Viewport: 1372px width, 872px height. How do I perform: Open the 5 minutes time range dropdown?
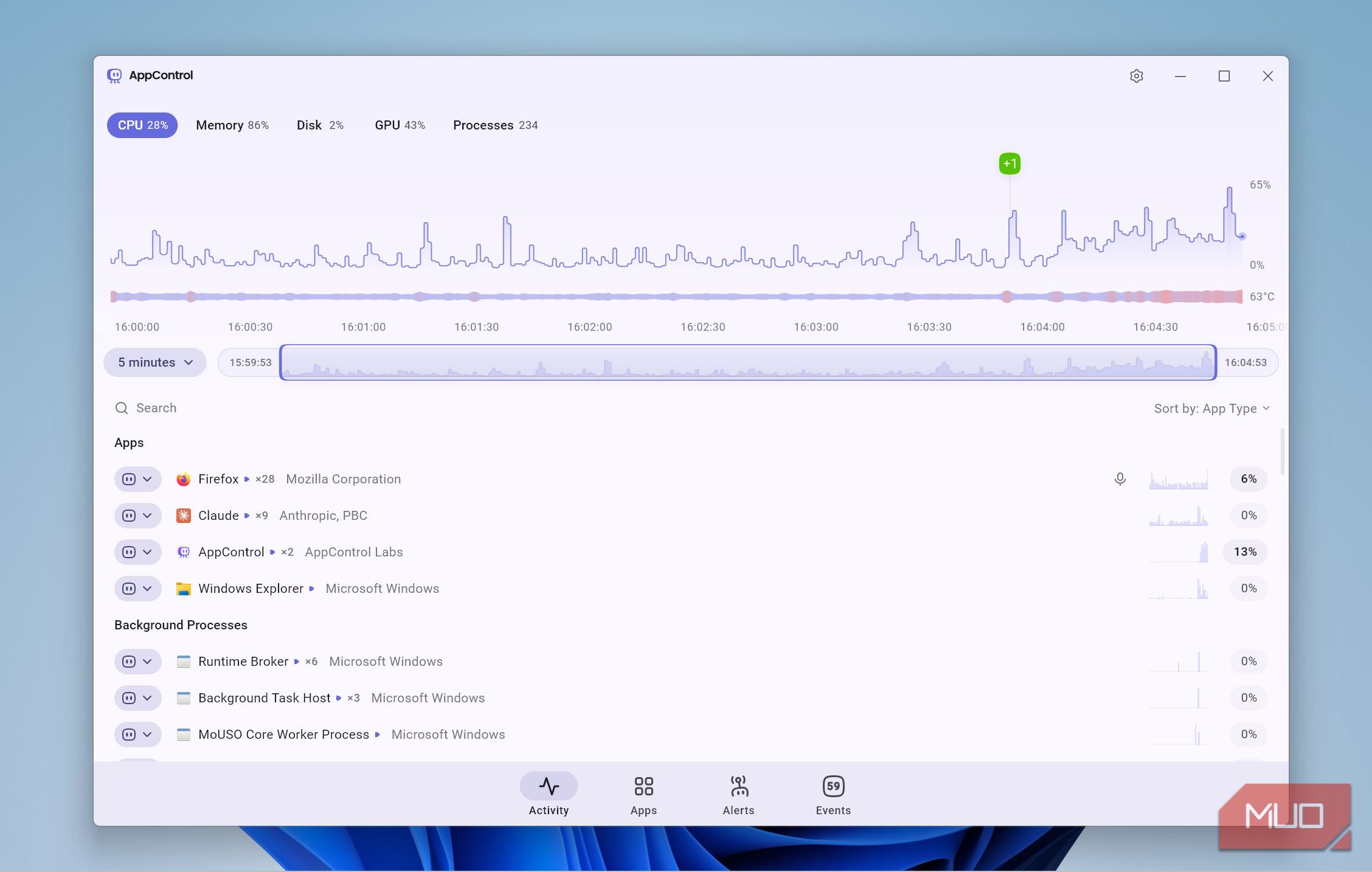pos(155,362)
